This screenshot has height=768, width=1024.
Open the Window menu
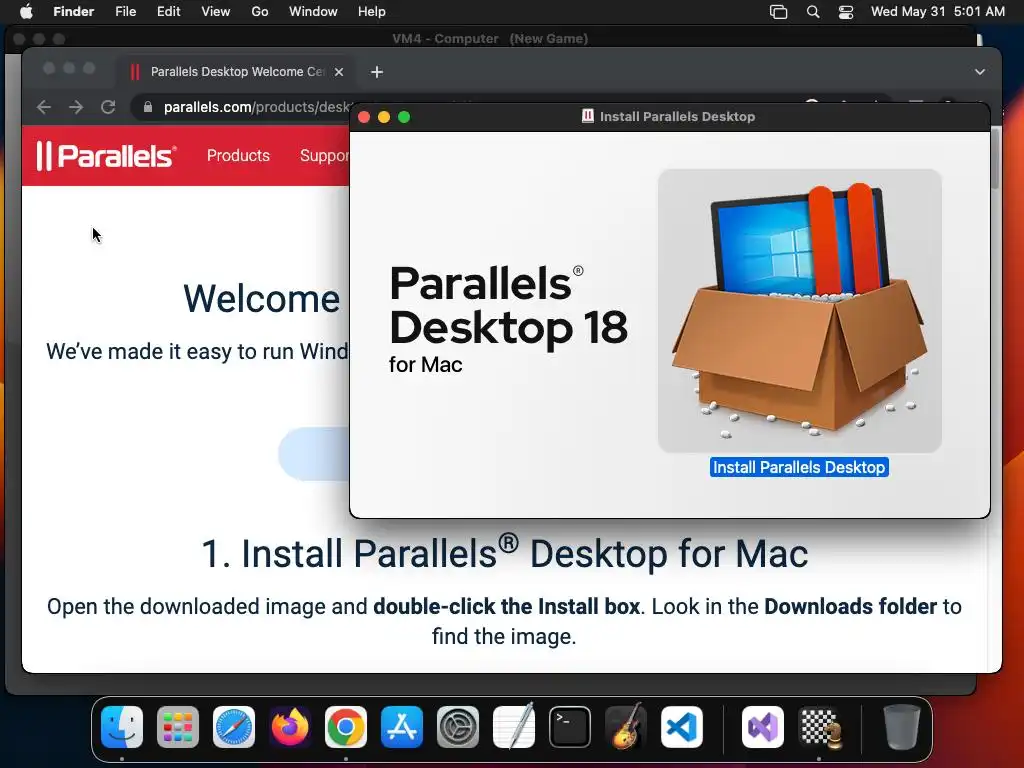click(x=313, y=12)
